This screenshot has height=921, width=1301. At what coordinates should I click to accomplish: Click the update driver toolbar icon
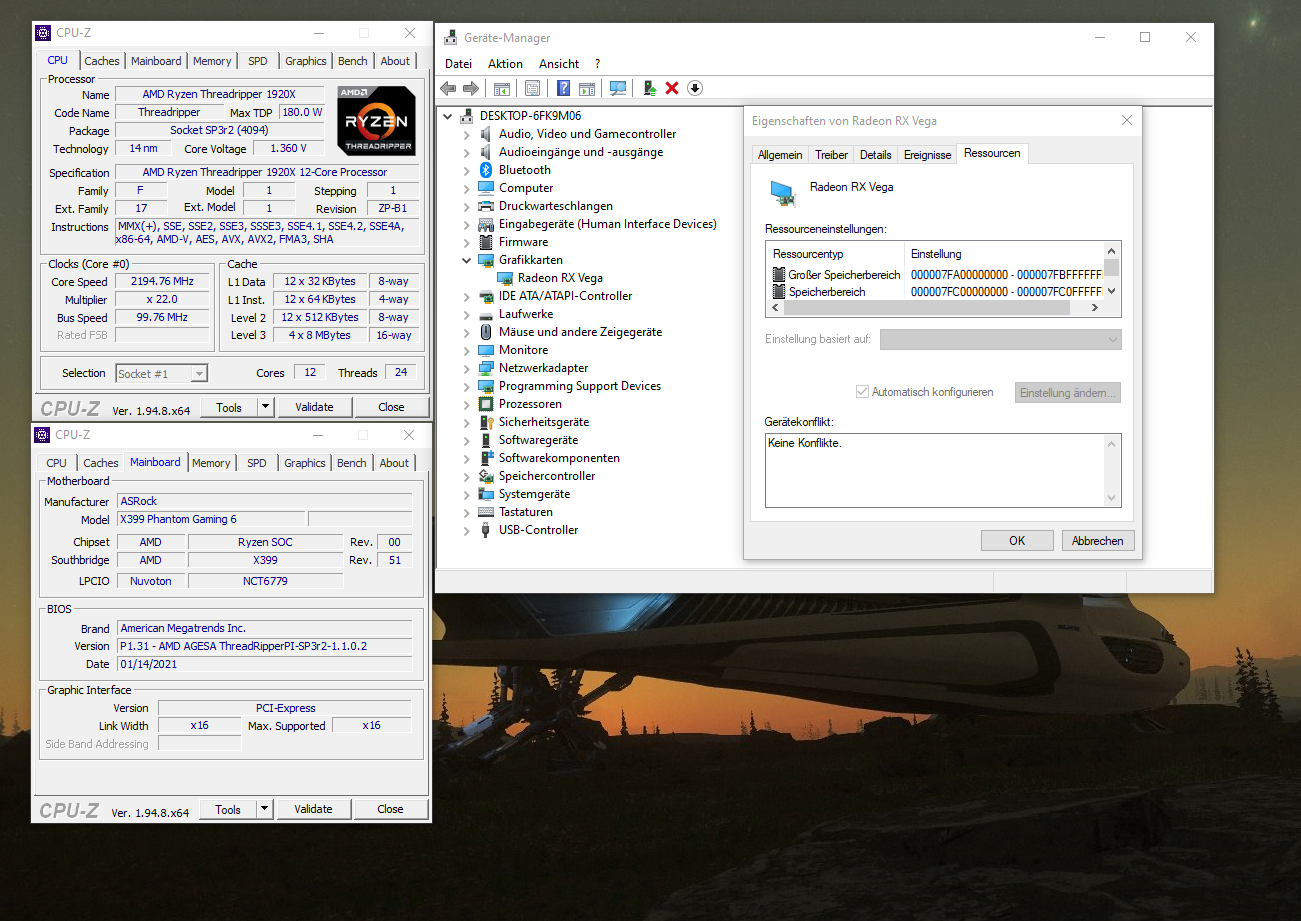(650, 88)
